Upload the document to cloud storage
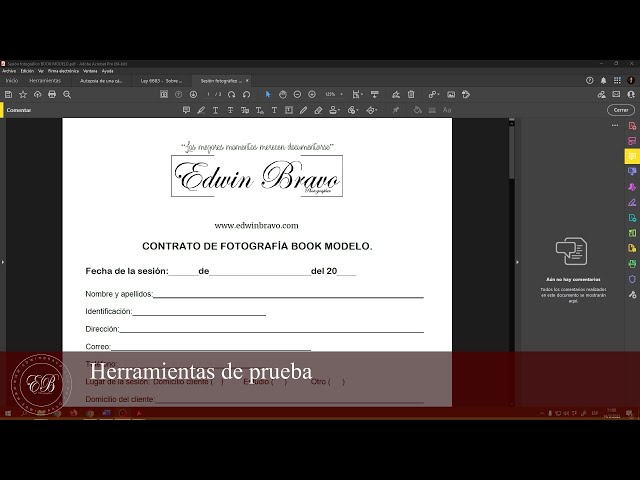 click(38, 95)
